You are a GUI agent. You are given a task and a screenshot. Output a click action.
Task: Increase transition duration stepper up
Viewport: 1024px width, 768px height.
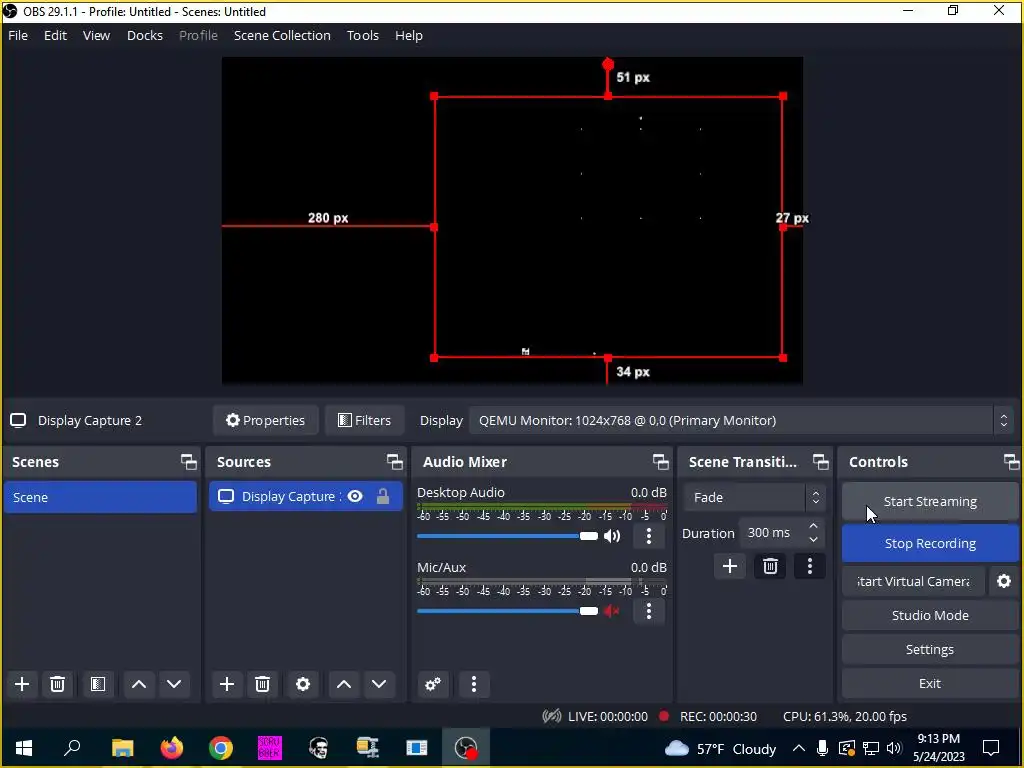click(x=813, y=526)
